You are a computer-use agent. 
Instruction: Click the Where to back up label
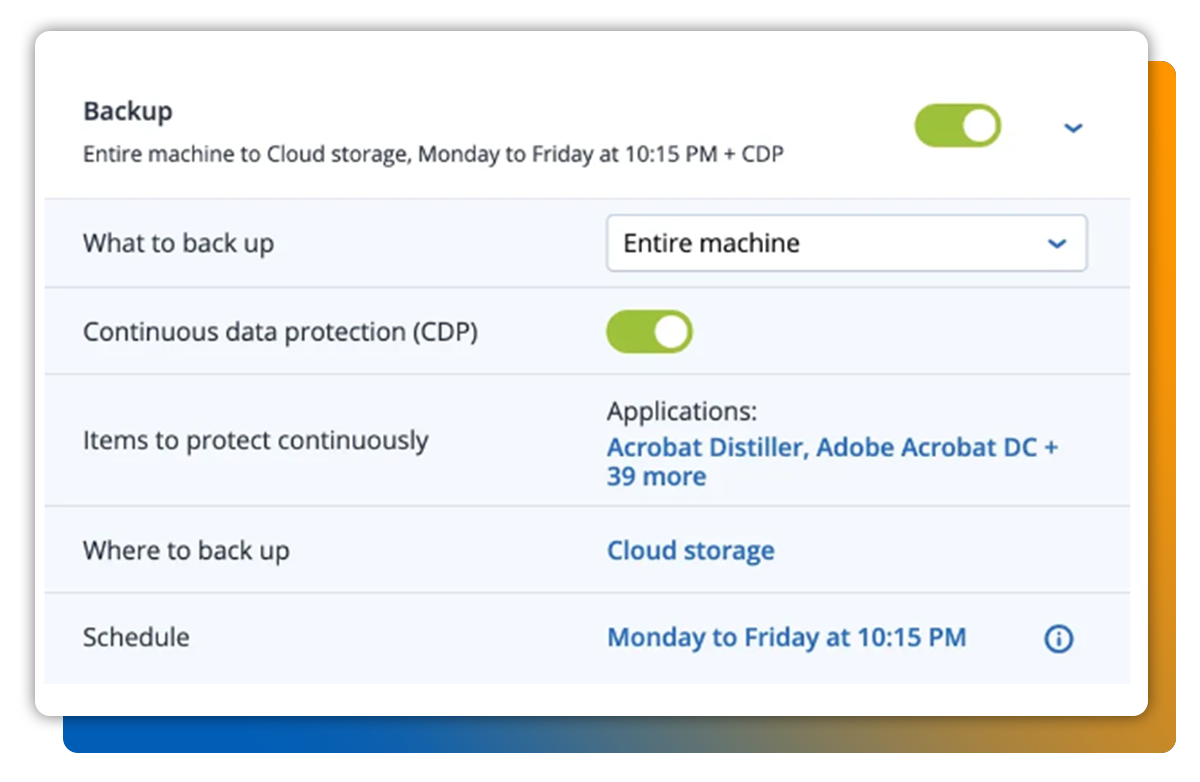185,550
